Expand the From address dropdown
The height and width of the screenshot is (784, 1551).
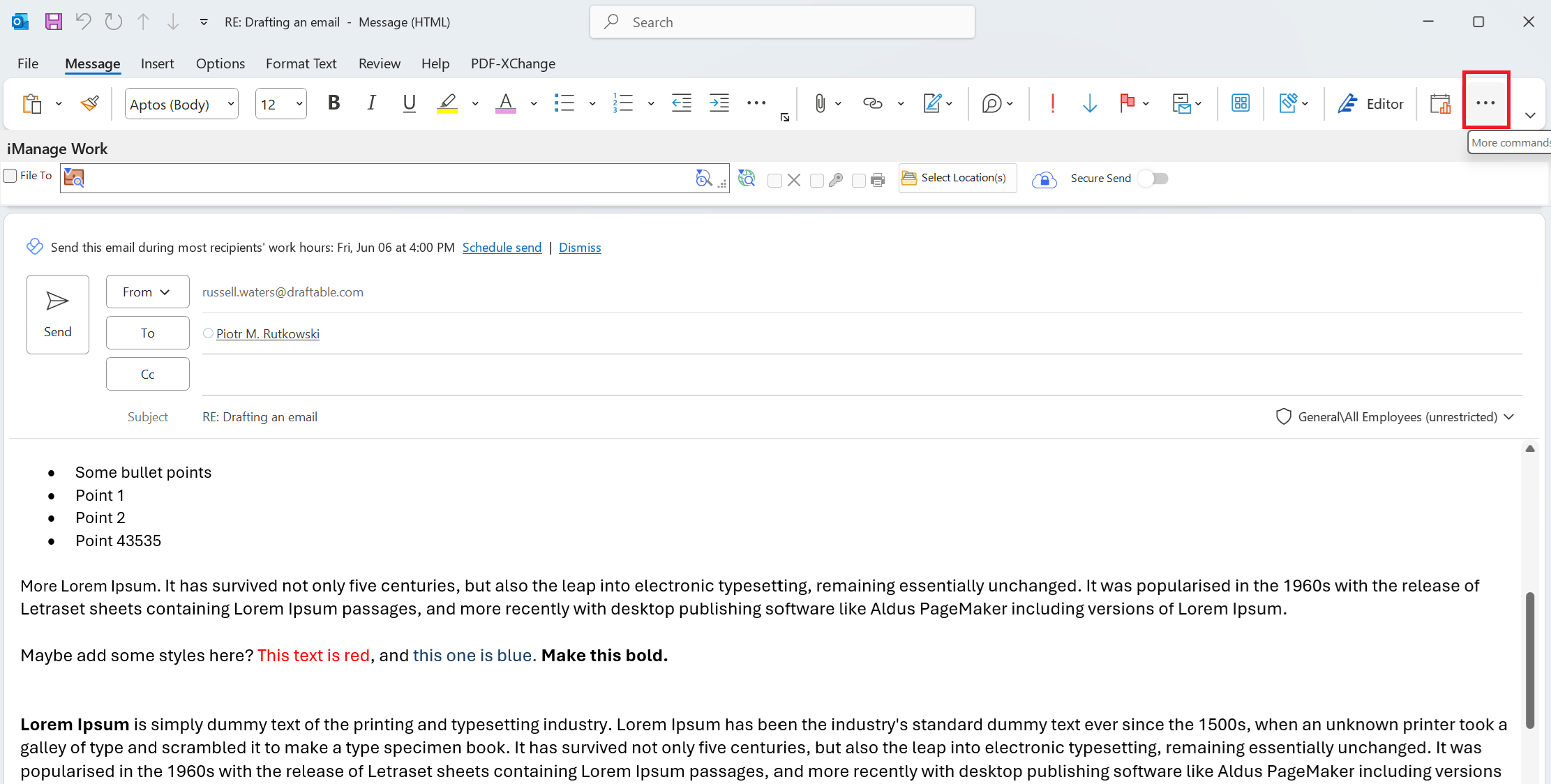[x=147, y=292]
